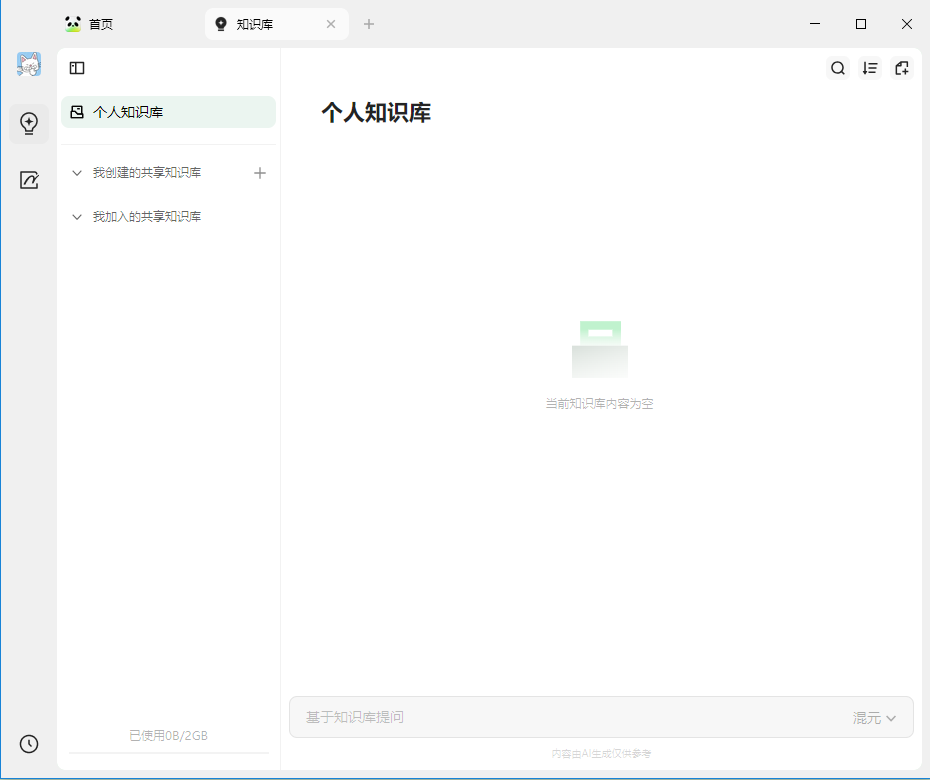Select 个人知识库 in the sidebar
The image size is (930, 780).
point(140,112)
